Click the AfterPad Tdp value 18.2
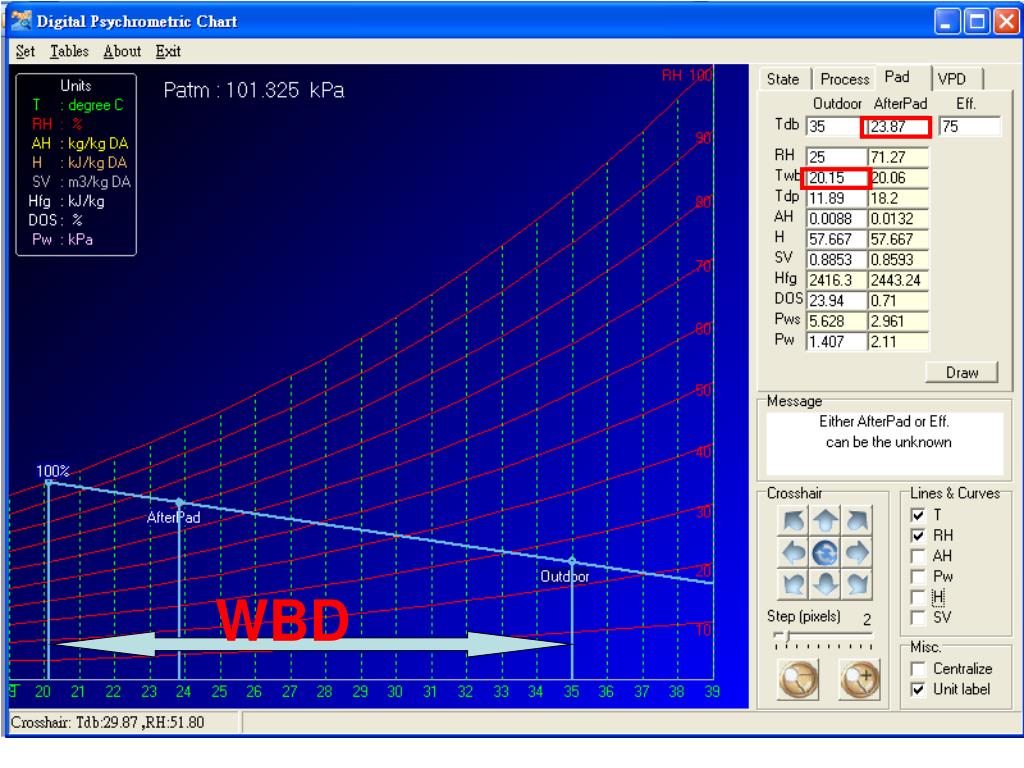This screenshot has height=768, width=1024. [898, 199]
